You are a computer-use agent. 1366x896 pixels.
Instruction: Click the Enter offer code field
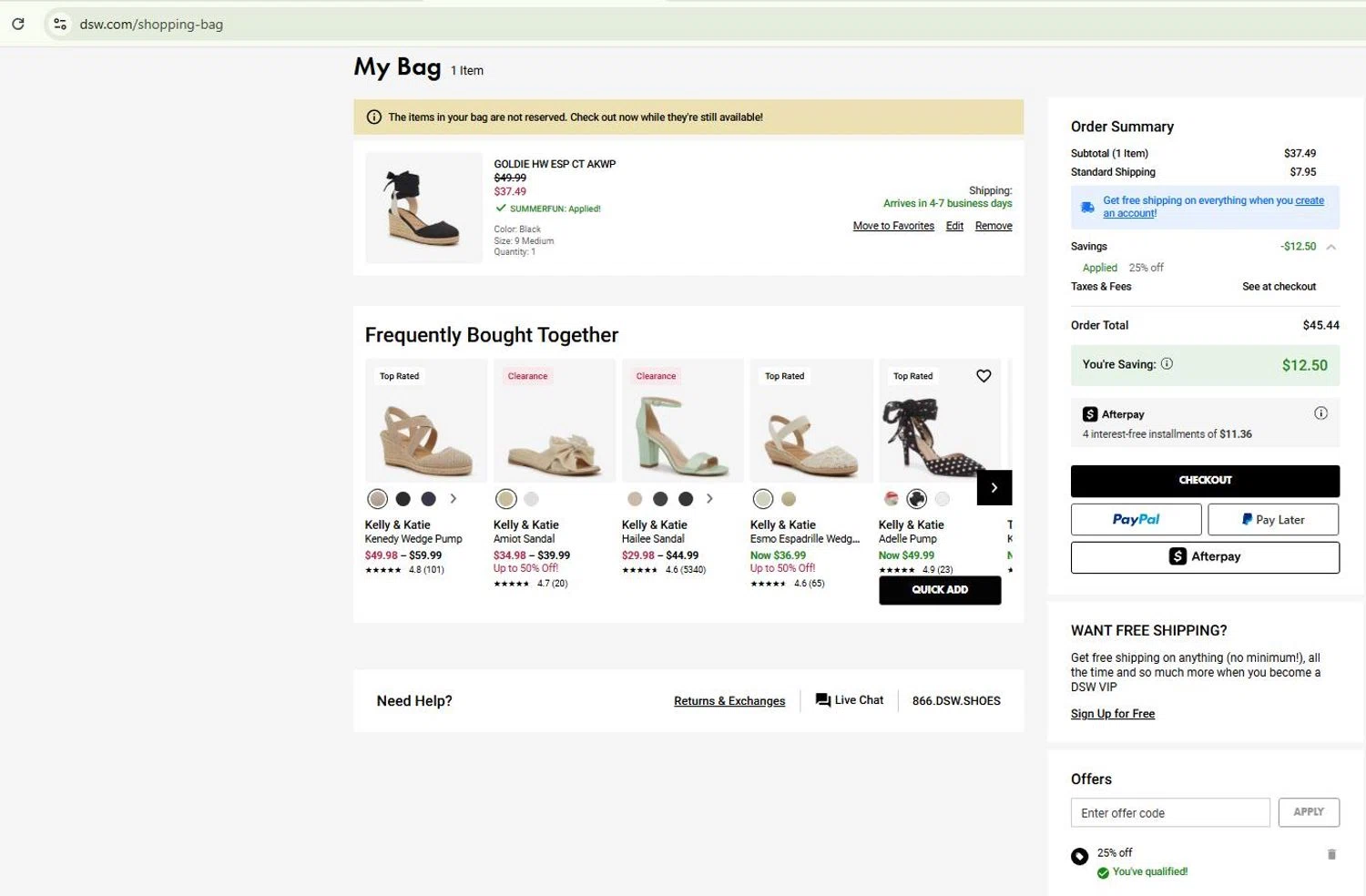pos(1170,812)
